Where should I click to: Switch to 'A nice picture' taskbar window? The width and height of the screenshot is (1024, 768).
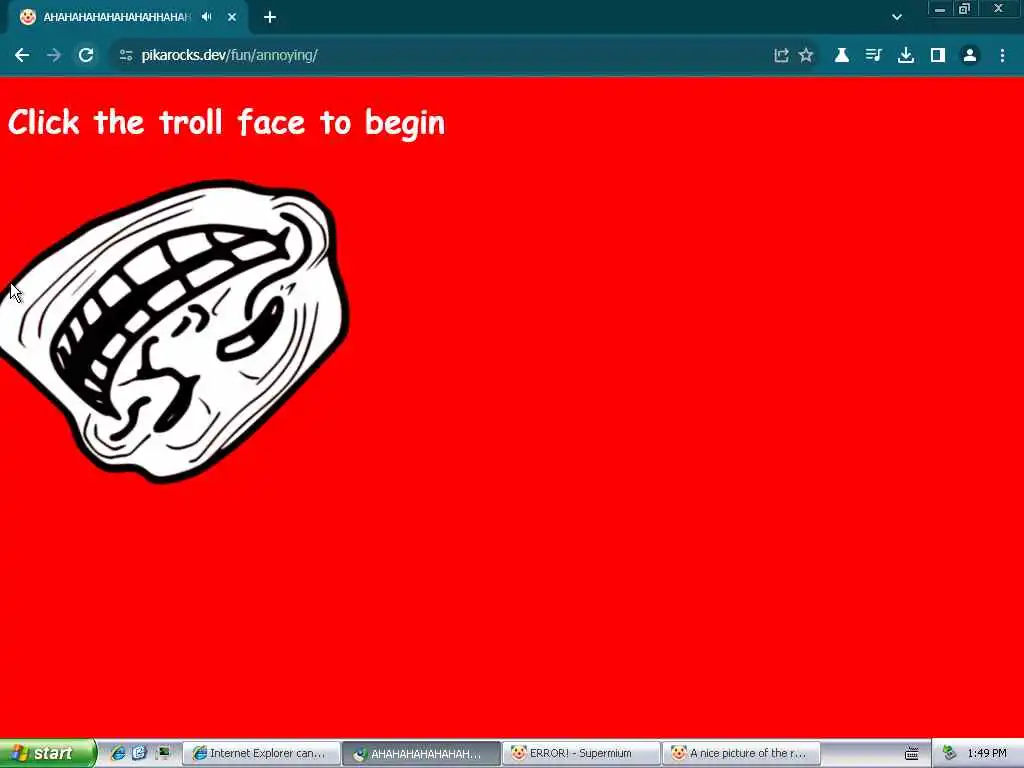click(741, 753)
